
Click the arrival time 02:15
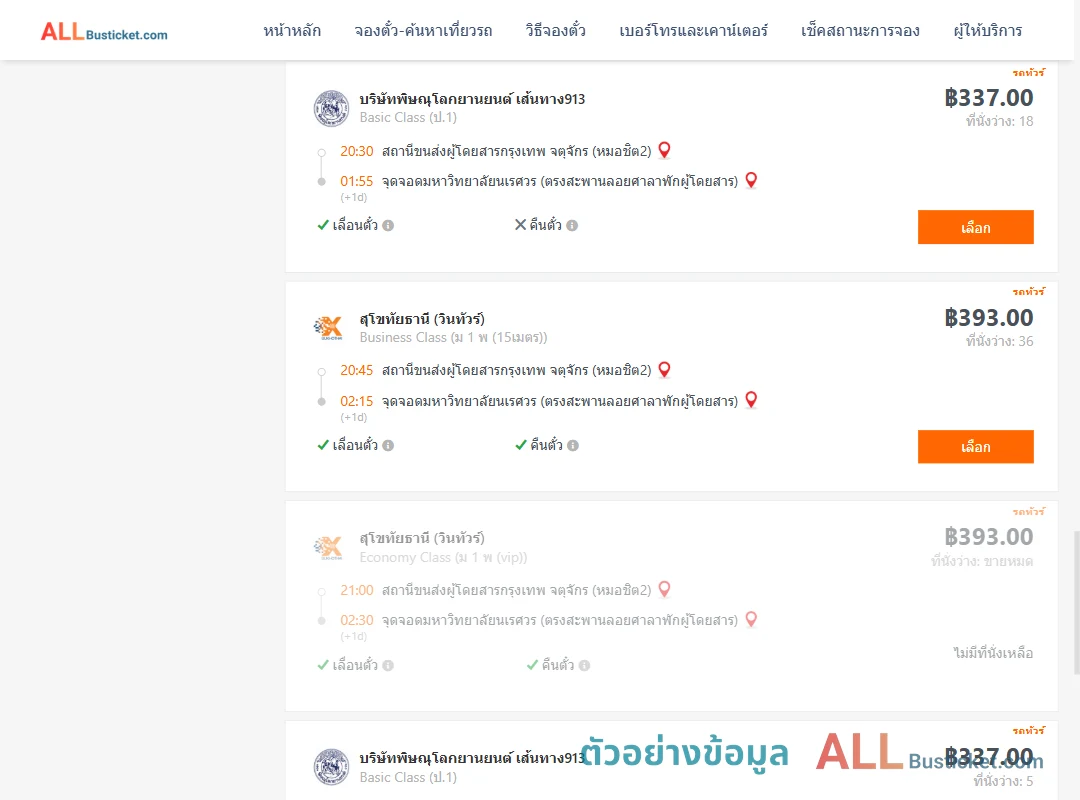click(x=356, y=401)
